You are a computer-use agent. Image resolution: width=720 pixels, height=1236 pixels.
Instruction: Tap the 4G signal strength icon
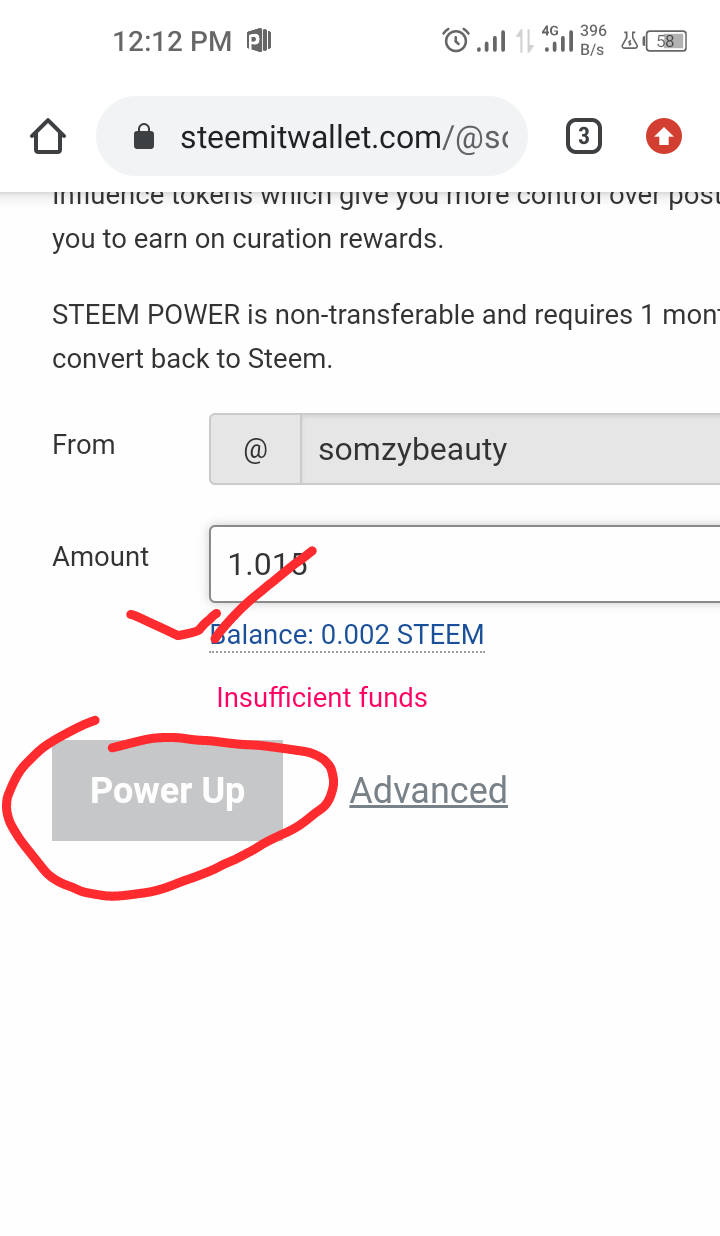click(x=558, y=40)
